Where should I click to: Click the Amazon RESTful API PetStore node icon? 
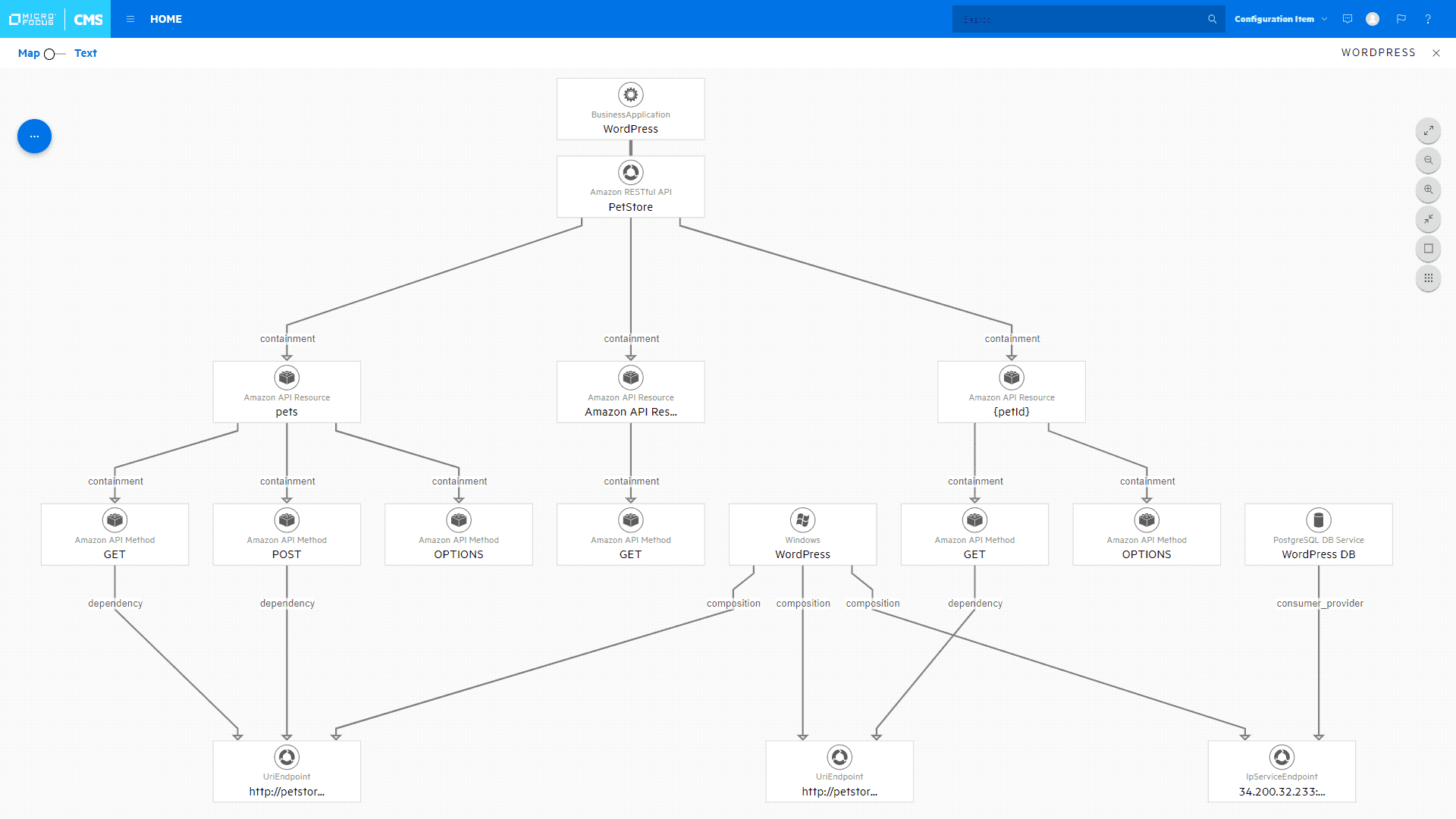(x=630, y=171)
